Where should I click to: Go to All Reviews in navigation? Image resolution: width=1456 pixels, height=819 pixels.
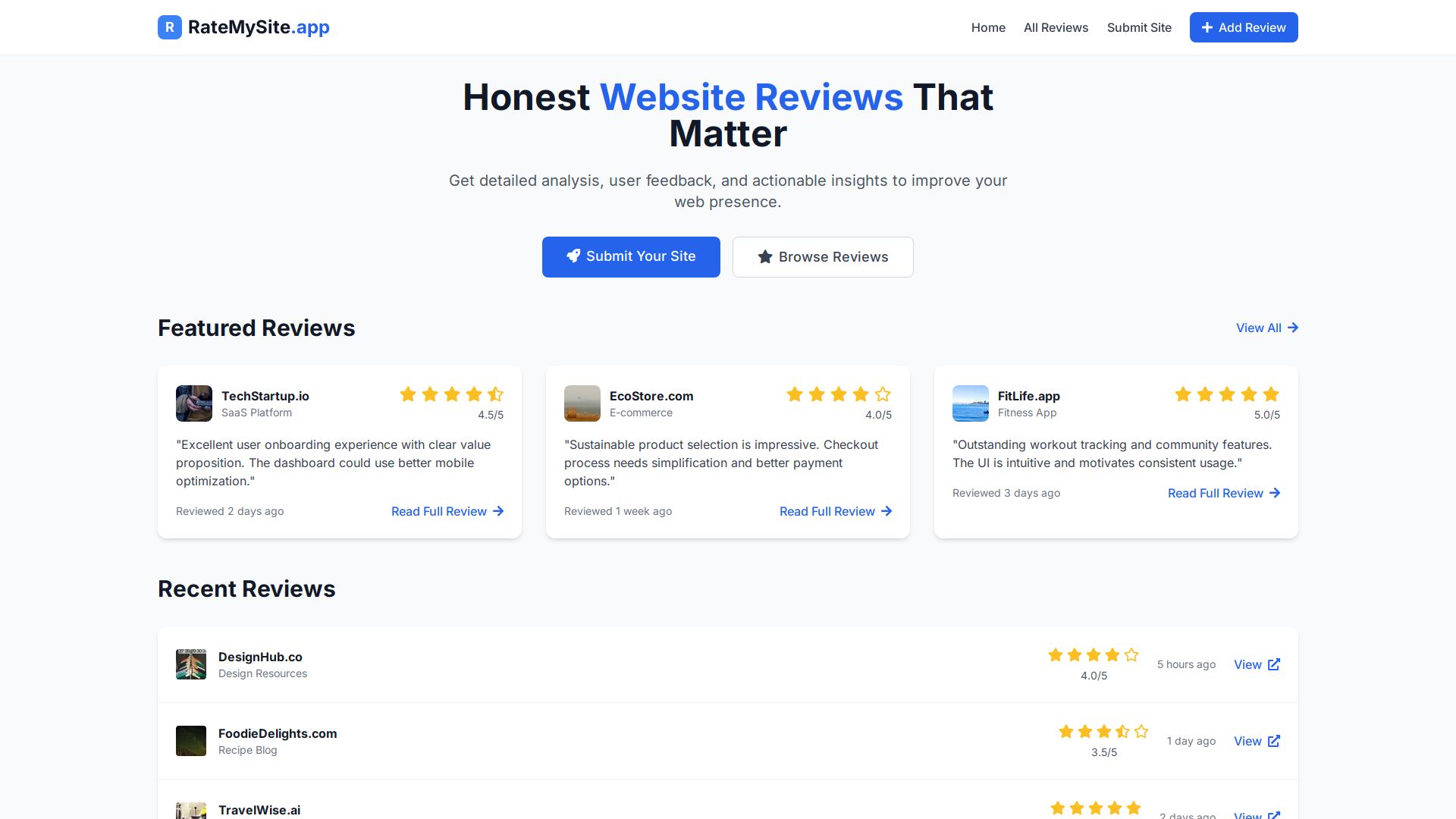(1056, 27)
